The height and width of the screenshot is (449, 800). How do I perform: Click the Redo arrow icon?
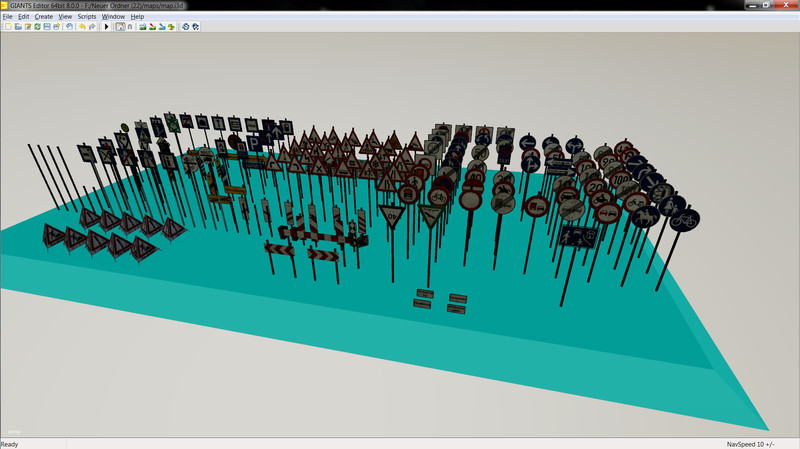click(x=92, y=27)
